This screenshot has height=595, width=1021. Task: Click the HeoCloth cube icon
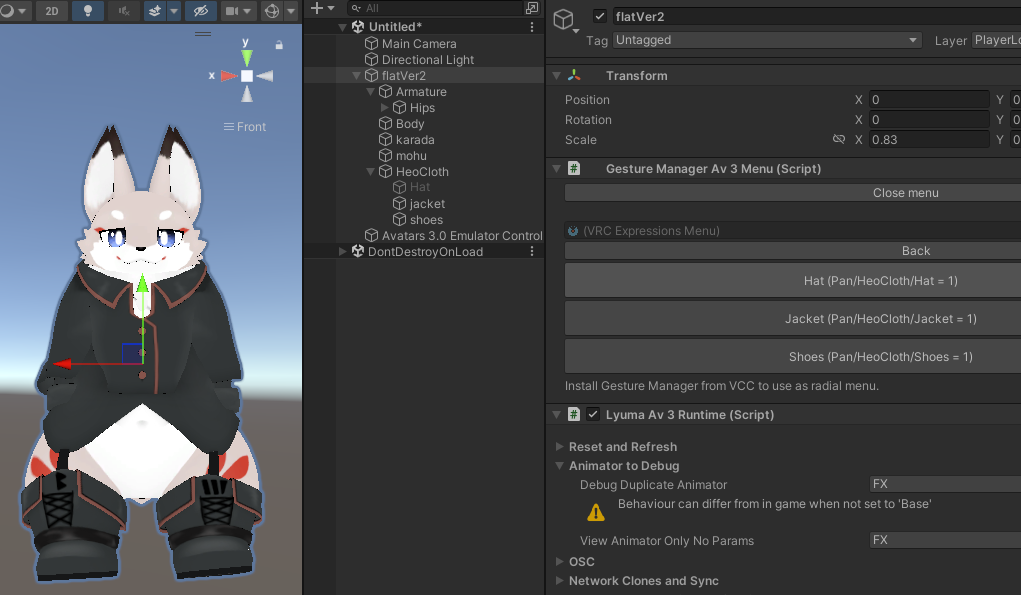[385, 172]
